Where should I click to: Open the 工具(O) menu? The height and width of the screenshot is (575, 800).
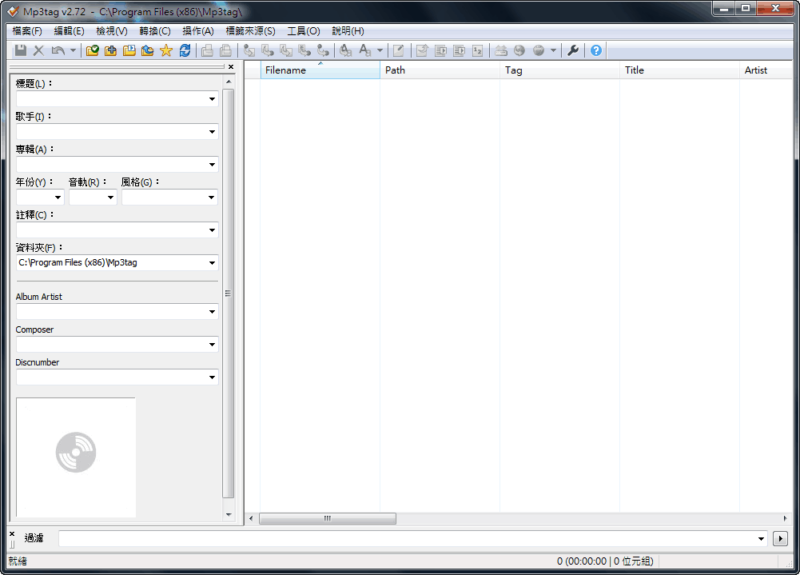point(304,31)
